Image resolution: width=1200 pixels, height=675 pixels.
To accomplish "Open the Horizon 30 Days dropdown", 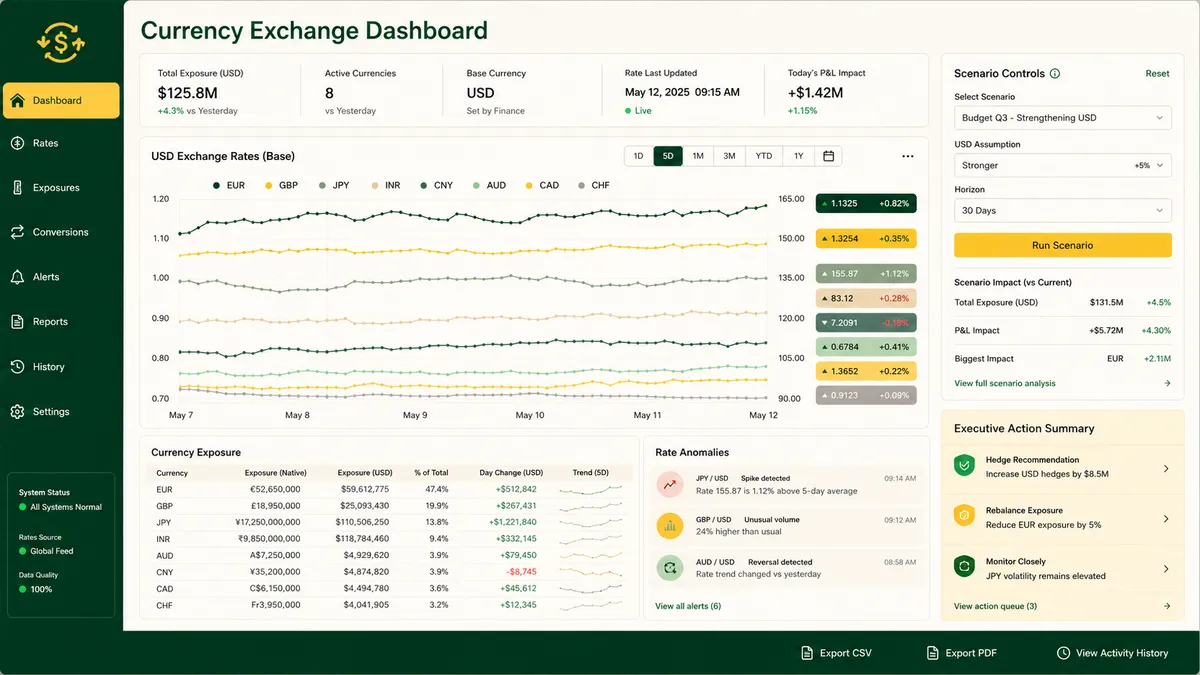I will pos(1063,211).
